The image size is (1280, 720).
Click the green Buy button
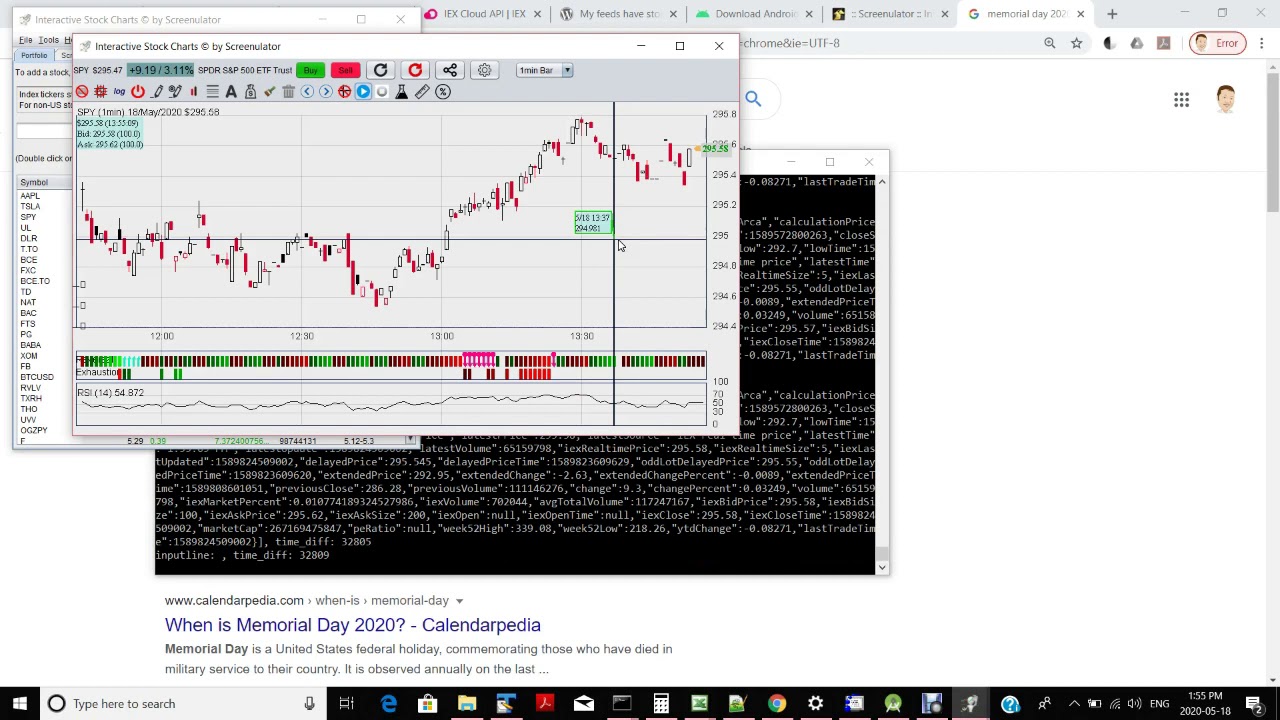[x=311, y=70]
